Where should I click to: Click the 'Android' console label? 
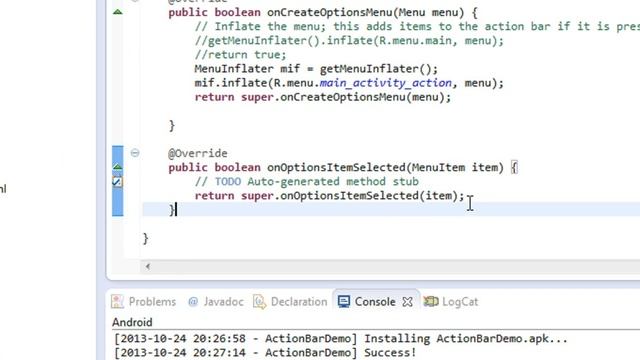(x=132, y=322)
